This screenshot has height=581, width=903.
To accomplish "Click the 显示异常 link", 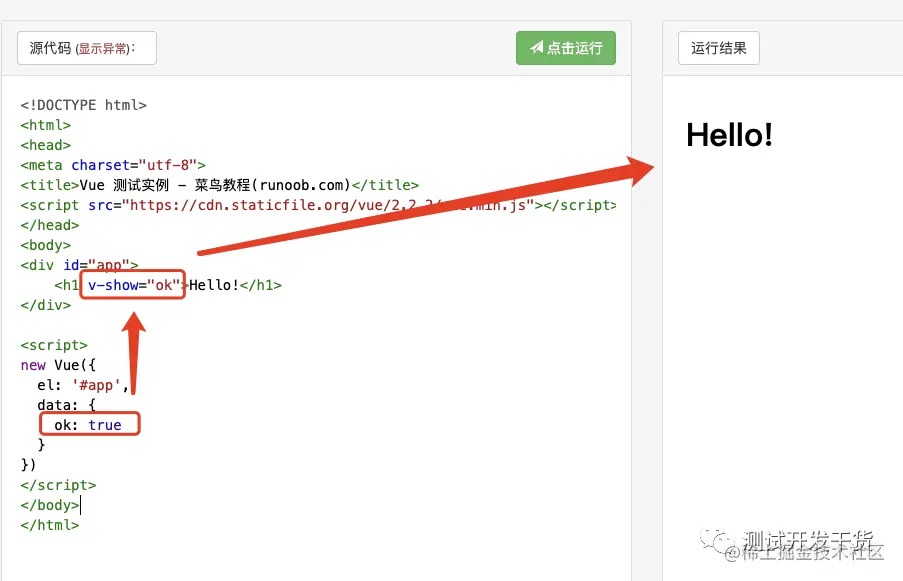I will [x=103, y=48].
